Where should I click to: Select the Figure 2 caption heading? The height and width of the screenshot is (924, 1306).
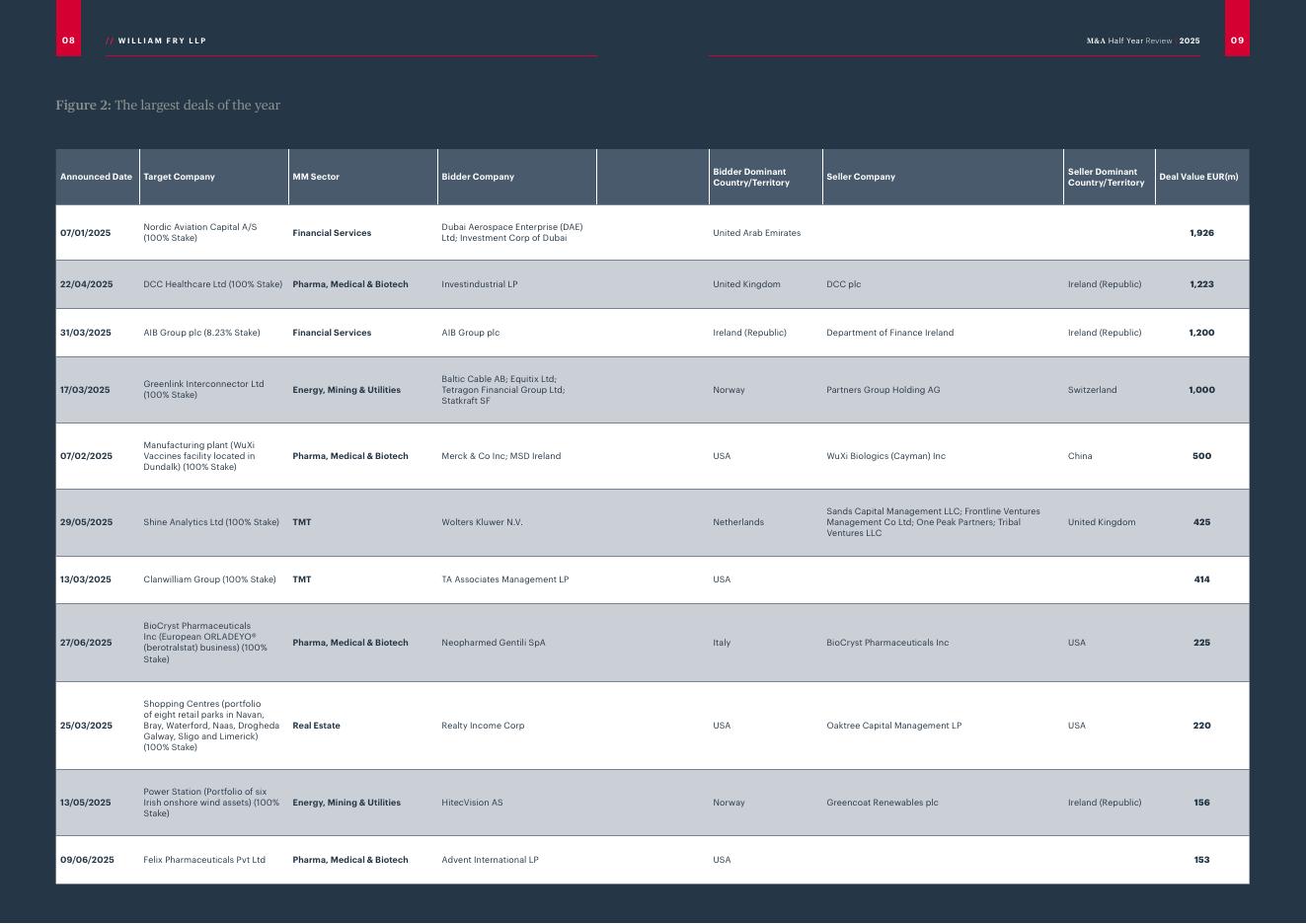click(x=168, y=106)
